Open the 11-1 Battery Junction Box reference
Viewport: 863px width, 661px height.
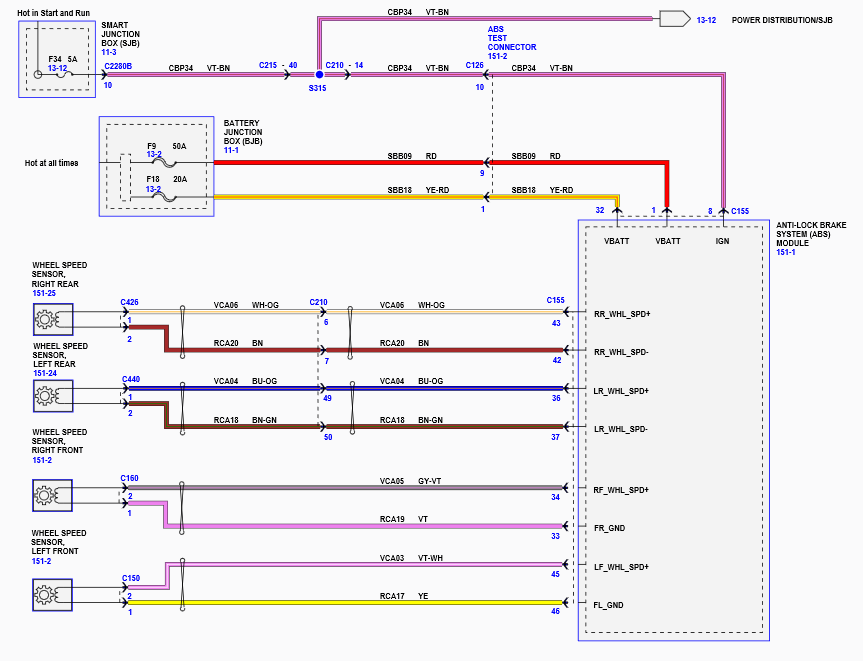(231, 150)
